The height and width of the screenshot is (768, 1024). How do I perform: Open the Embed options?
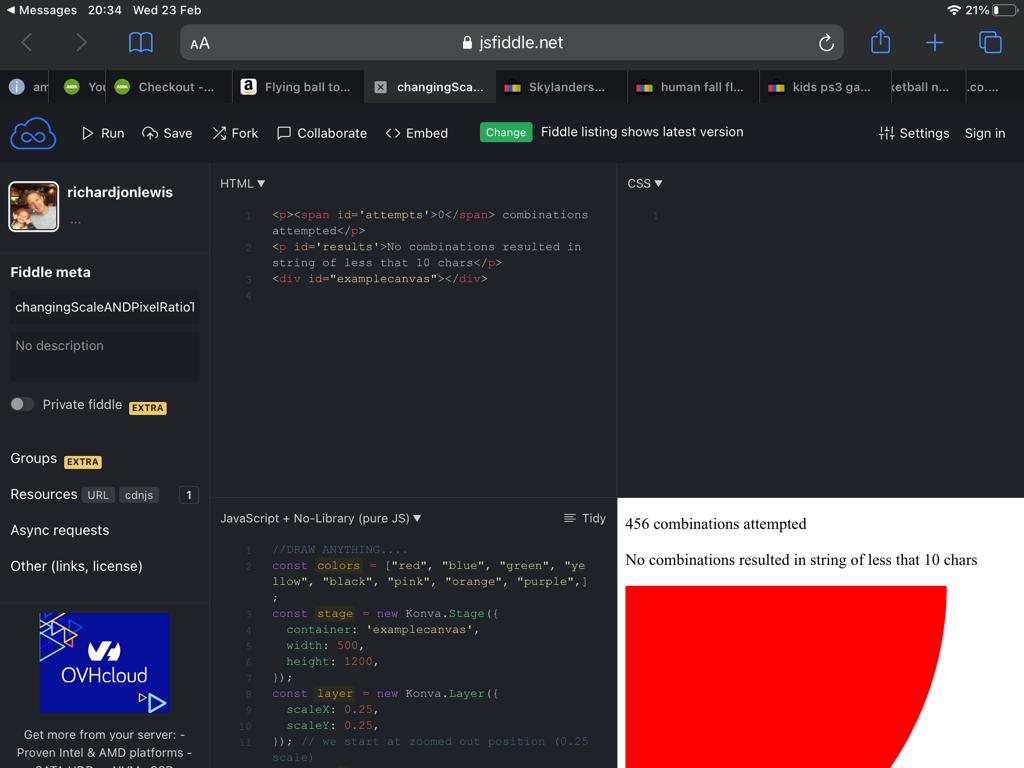416,132
